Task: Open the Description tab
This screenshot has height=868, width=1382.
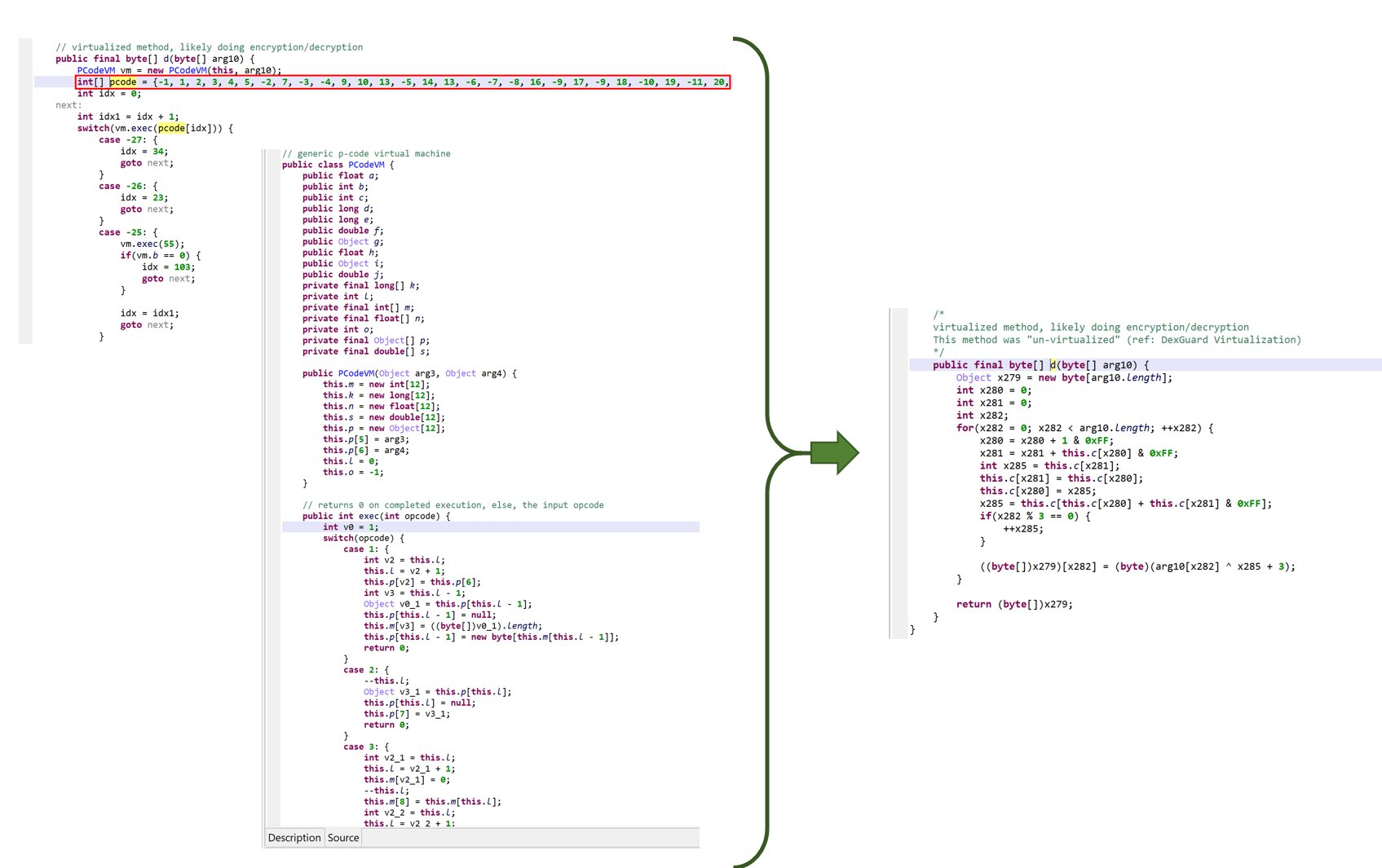Action: [294, 838]
